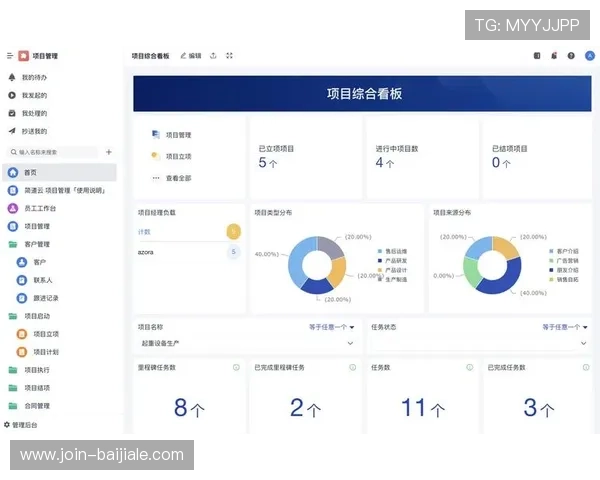600x480 pixels.
Task: Toggle 朋友介绍 legend in 项目来源分布
Action: pos(564,270)
